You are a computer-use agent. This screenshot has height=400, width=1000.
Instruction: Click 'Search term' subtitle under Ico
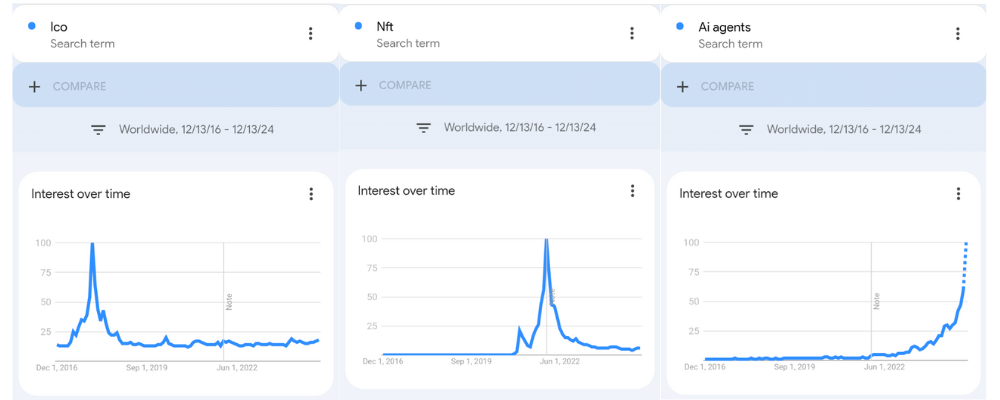click(x=82, y=44)
